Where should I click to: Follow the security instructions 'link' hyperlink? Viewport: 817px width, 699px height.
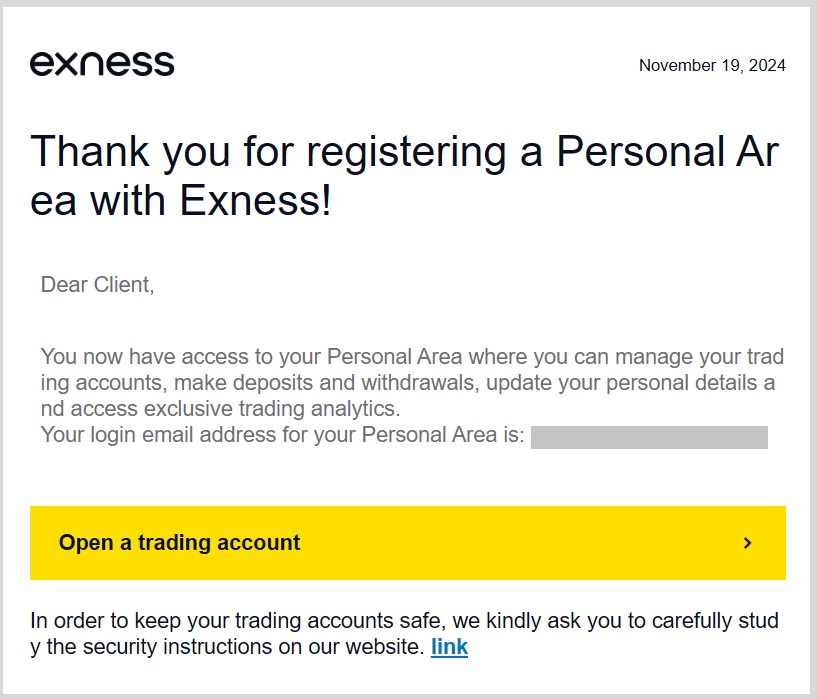point(449,646)
